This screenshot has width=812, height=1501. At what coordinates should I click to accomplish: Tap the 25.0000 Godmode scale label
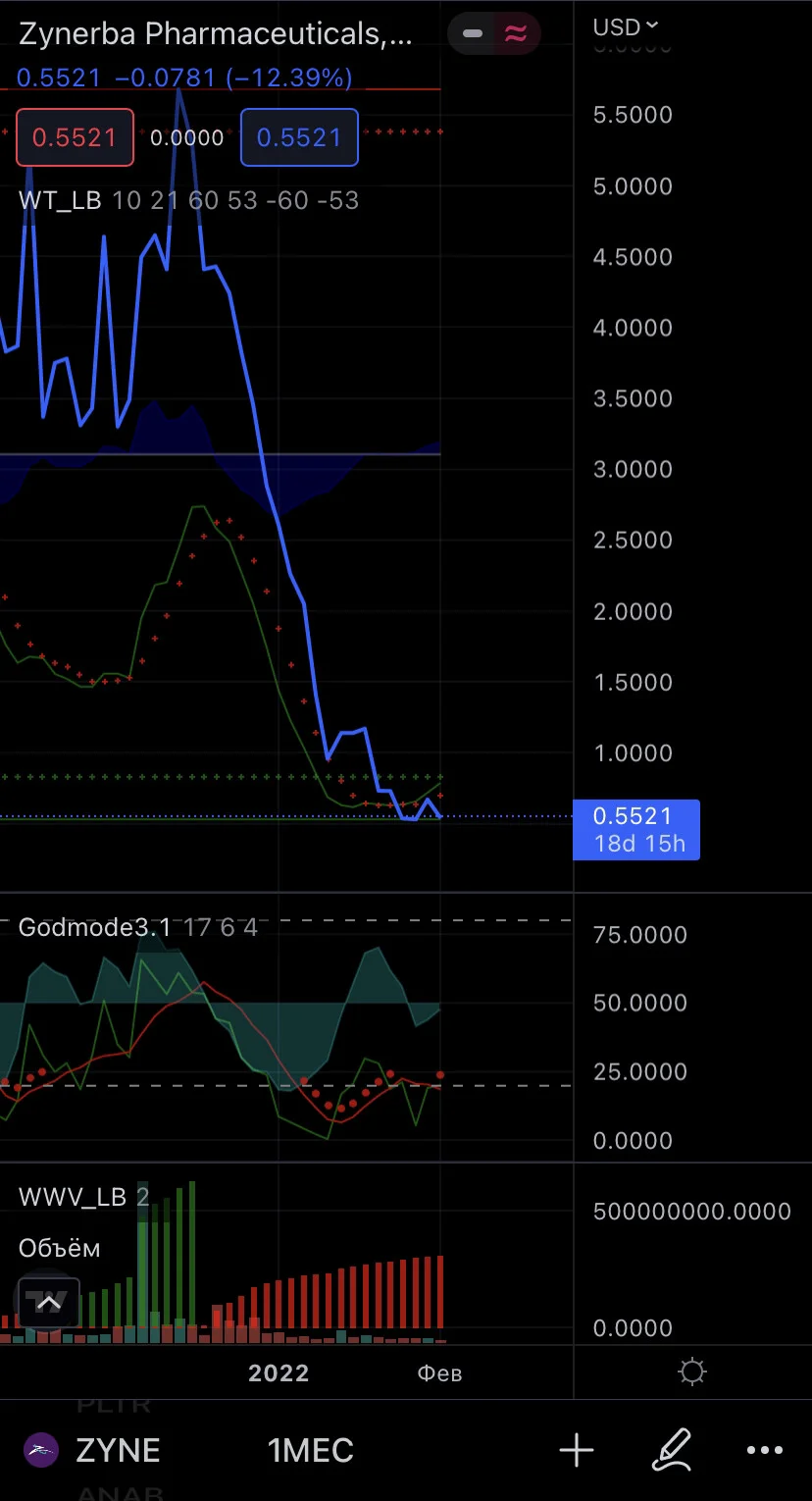(x=639, y=1071)
